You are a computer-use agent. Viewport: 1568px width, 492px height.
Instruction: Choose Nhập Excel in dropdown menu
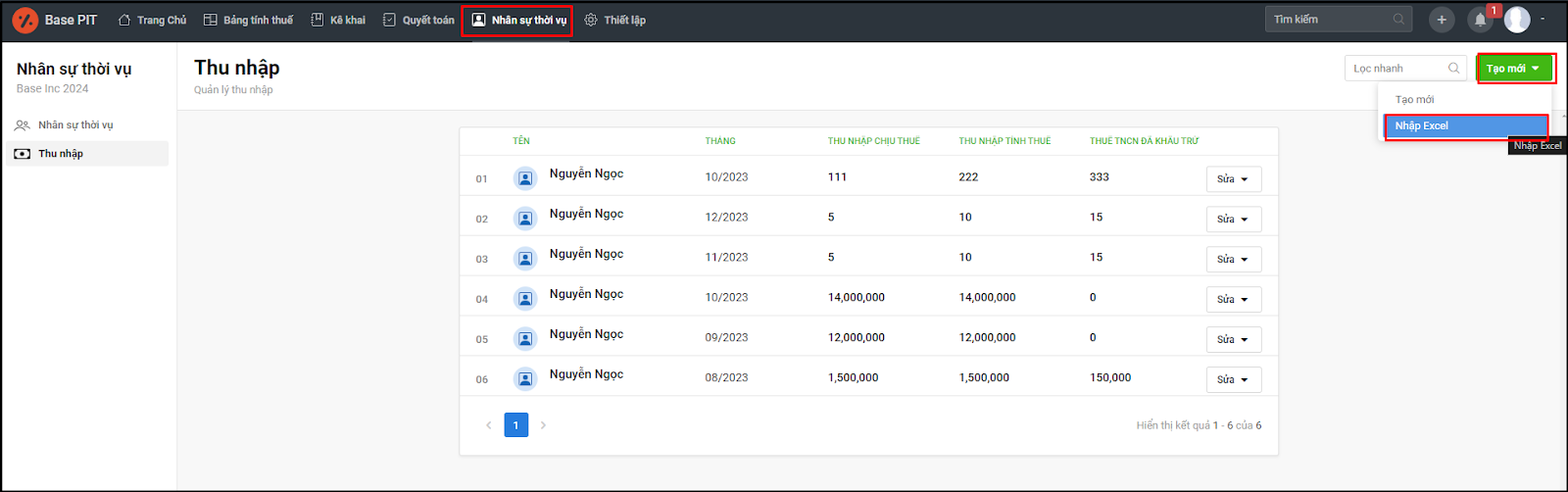(x=1465, y=125)
